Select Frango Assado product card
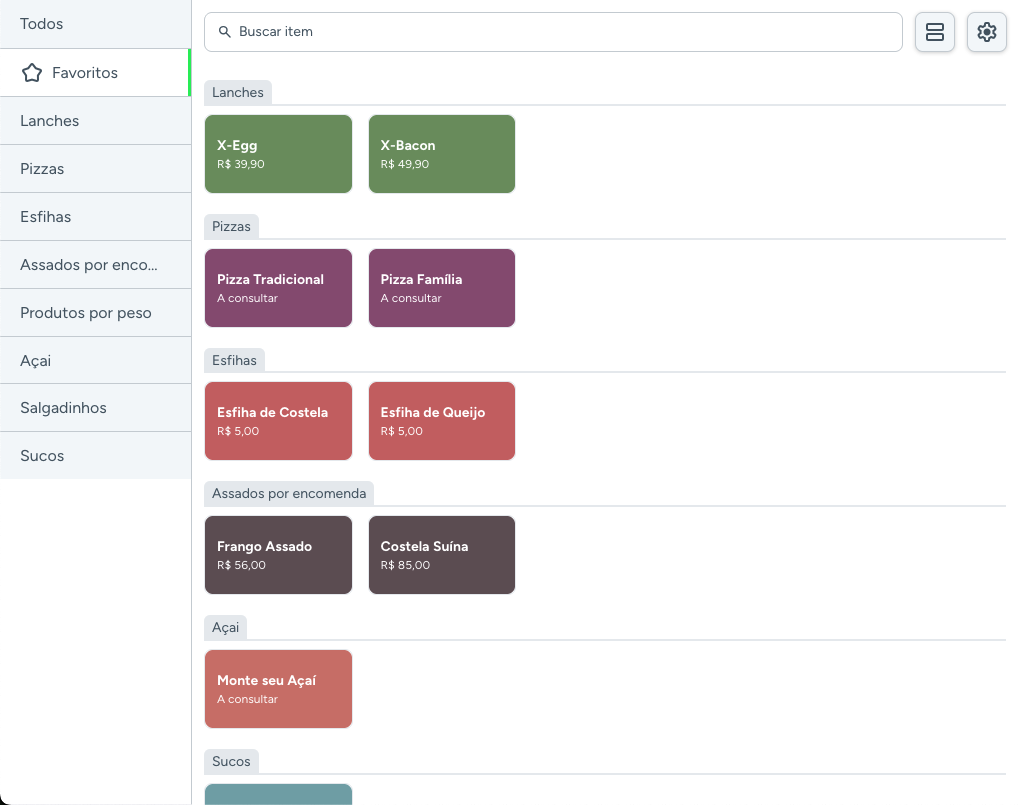The height and width of the screenshot is (805, 1019). point(278,555)
